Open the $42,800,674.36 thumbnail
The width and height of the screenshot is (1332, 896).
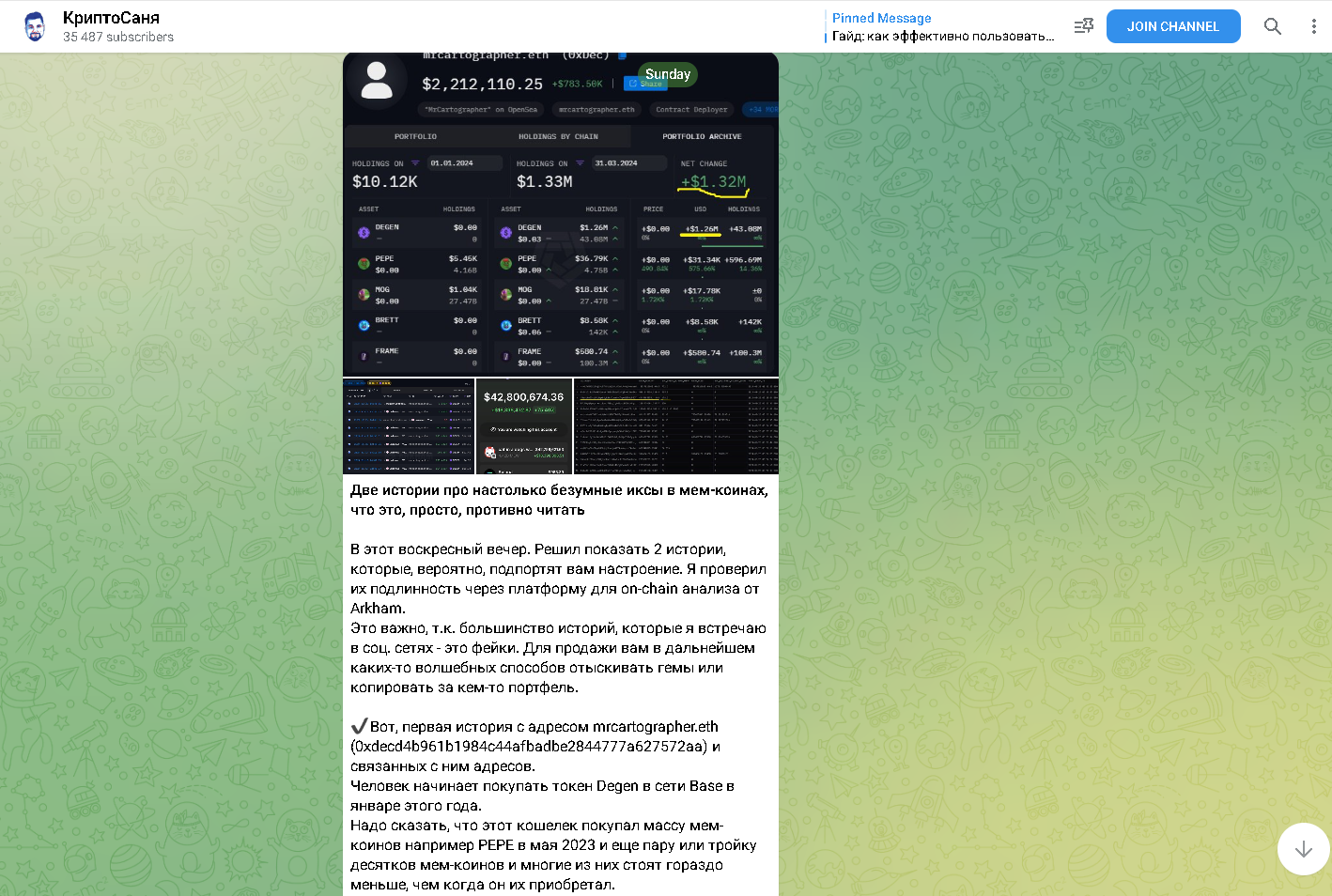point(524,426)
